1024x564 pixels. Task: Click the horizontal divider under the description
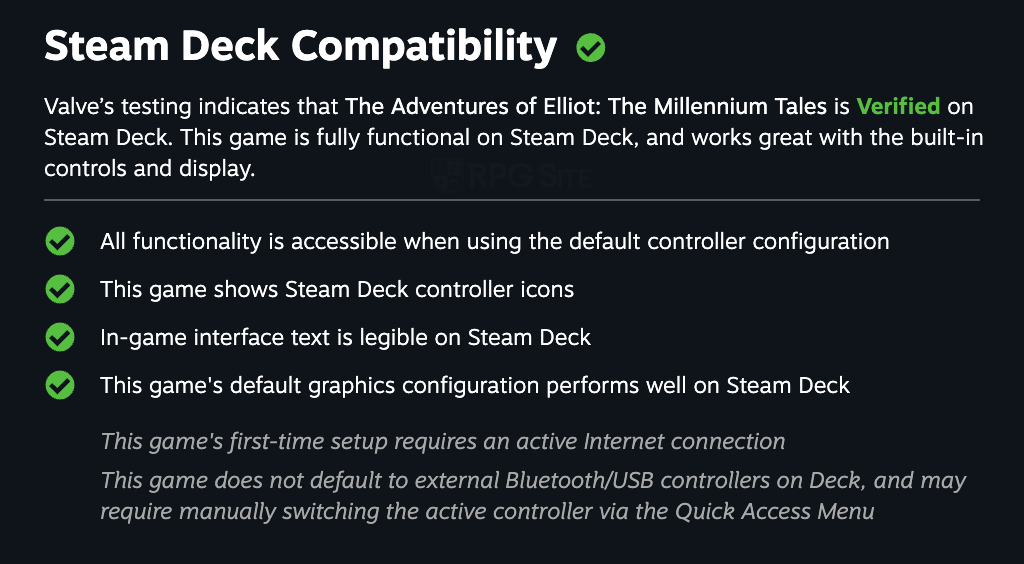[x=512, y=200]
